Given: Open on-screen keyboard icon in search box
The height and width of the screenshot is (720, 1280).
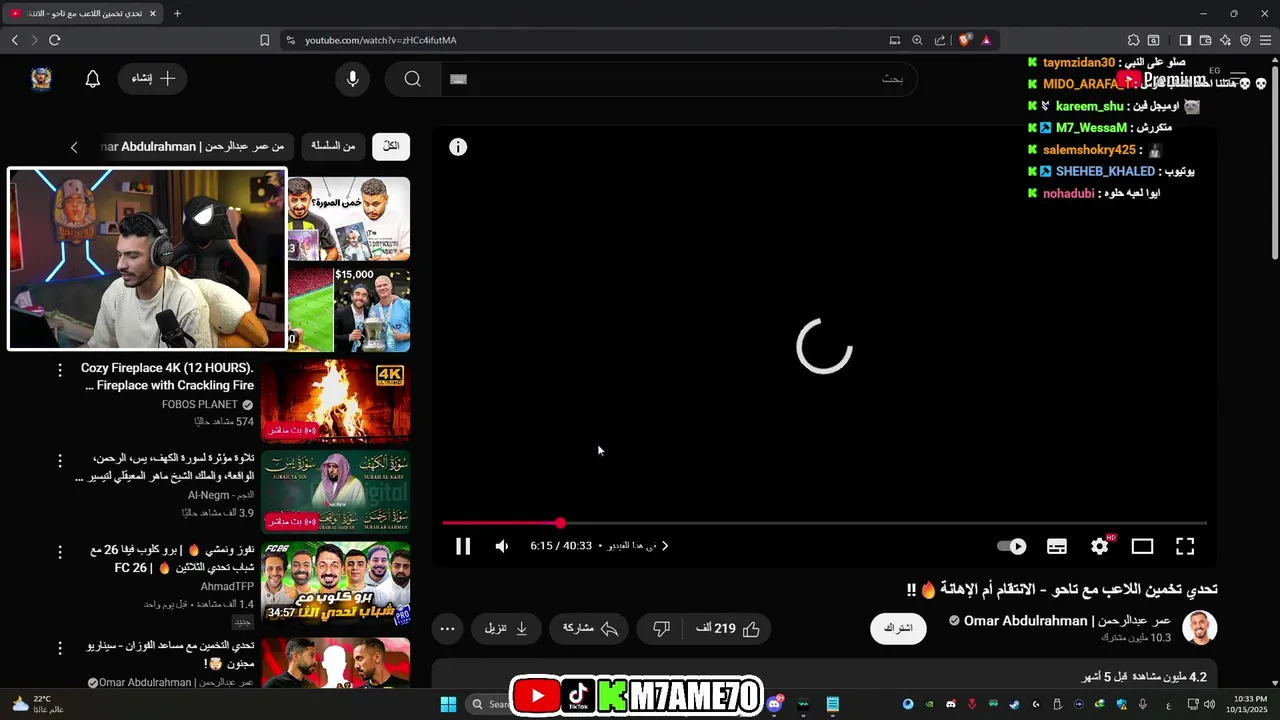Looking at the screenshot, I should (459, 79).
